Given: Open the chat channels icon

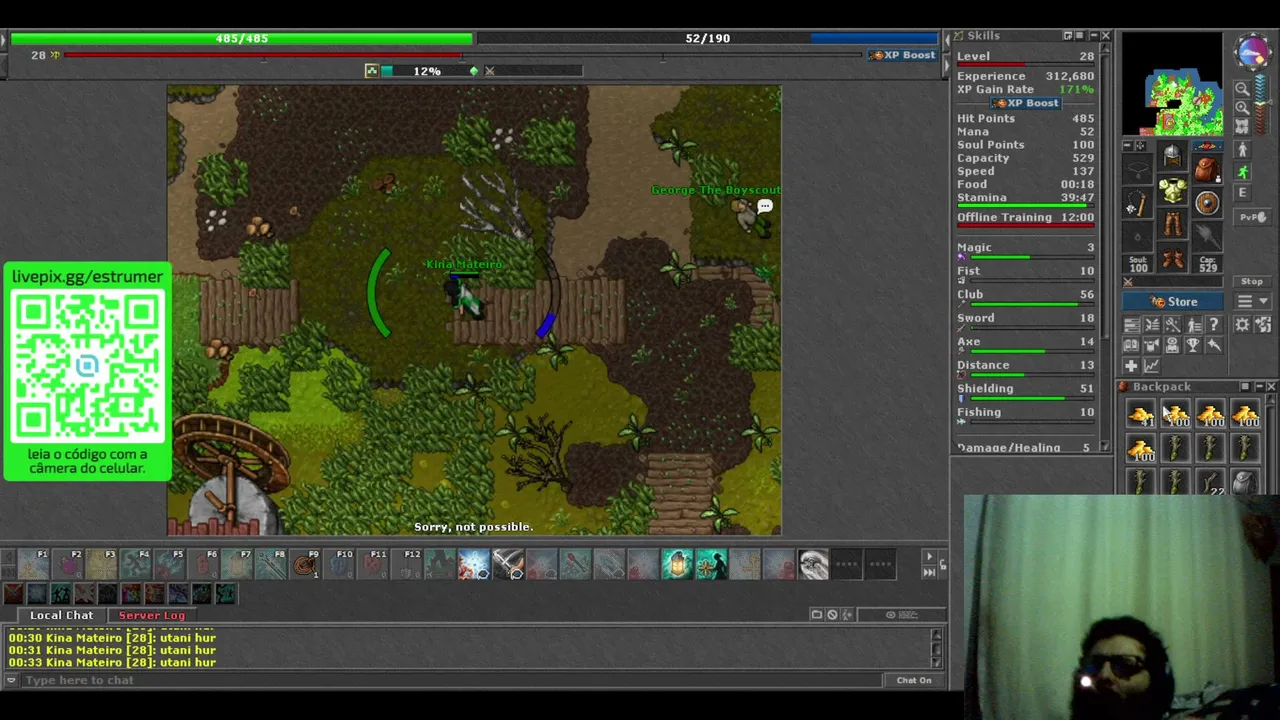Looking at the screenshot, I should (x=816, y=615).
